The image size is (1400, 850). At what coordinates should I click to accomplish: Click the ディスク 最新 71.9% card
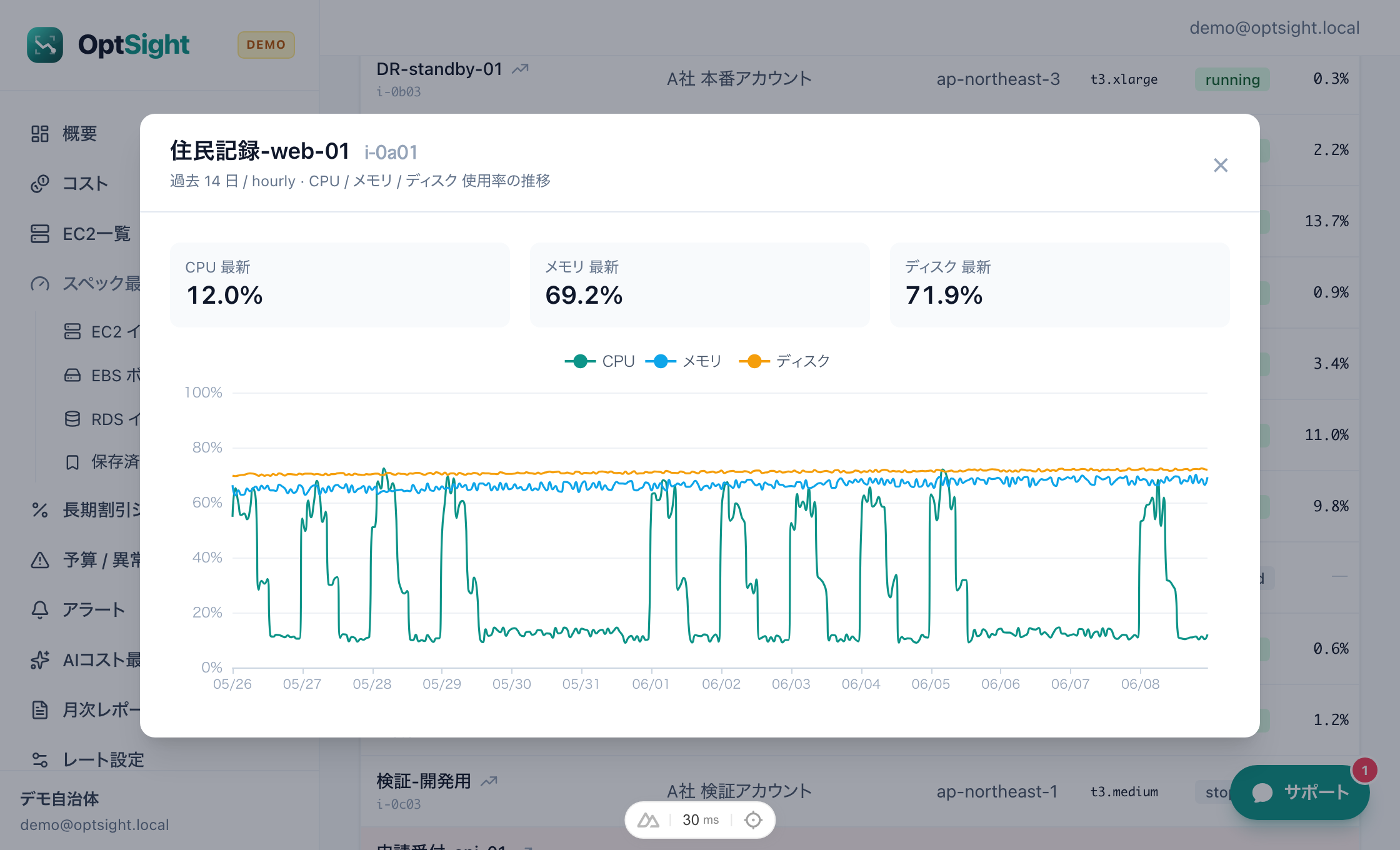[x=1060, y=285]
